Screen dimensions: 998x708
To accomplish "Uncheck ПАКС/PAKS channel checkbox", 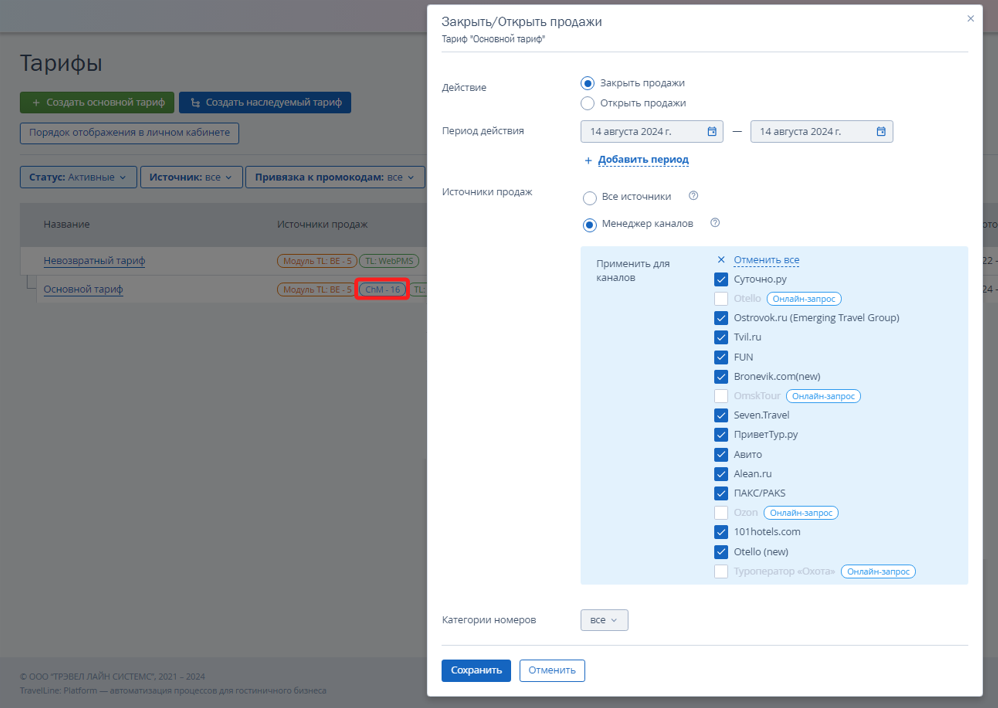I will coord(721,493).
